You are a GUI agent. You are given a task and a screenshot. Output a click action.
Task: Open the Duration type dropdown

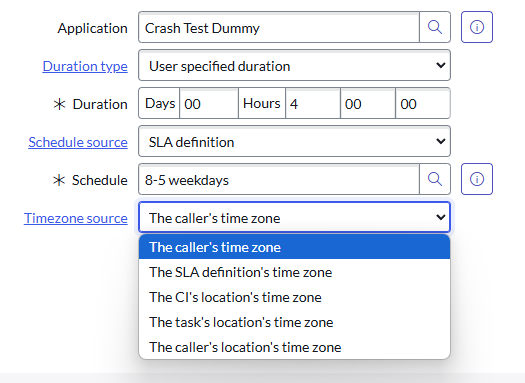(294, 65)
